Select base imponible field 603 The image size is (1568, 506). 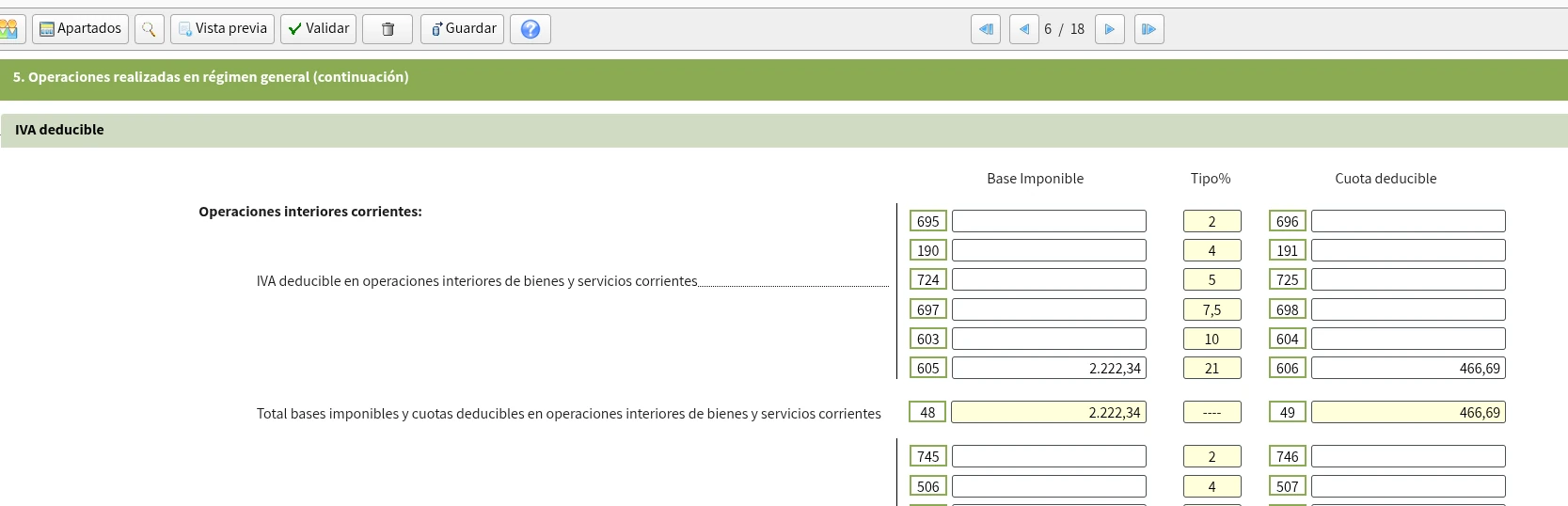(1049, 339)
